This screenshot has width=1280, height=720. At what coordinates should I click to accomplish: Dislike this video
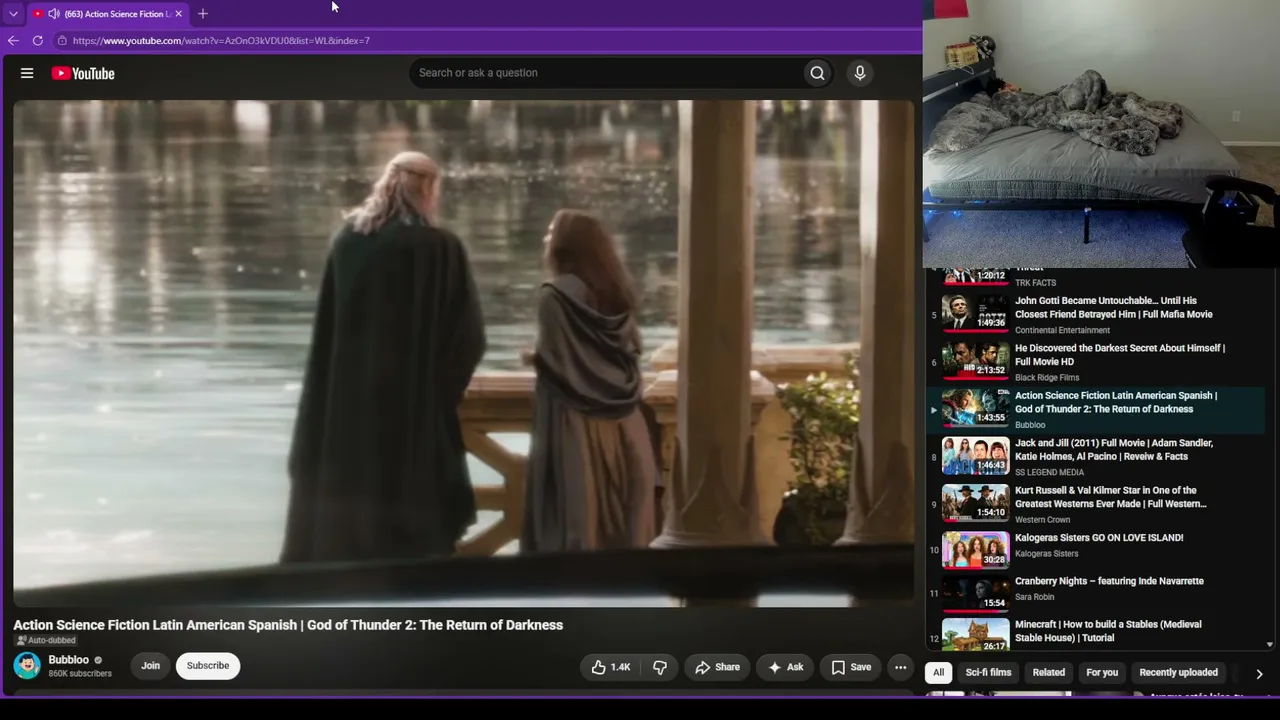(x=660, y=667)
